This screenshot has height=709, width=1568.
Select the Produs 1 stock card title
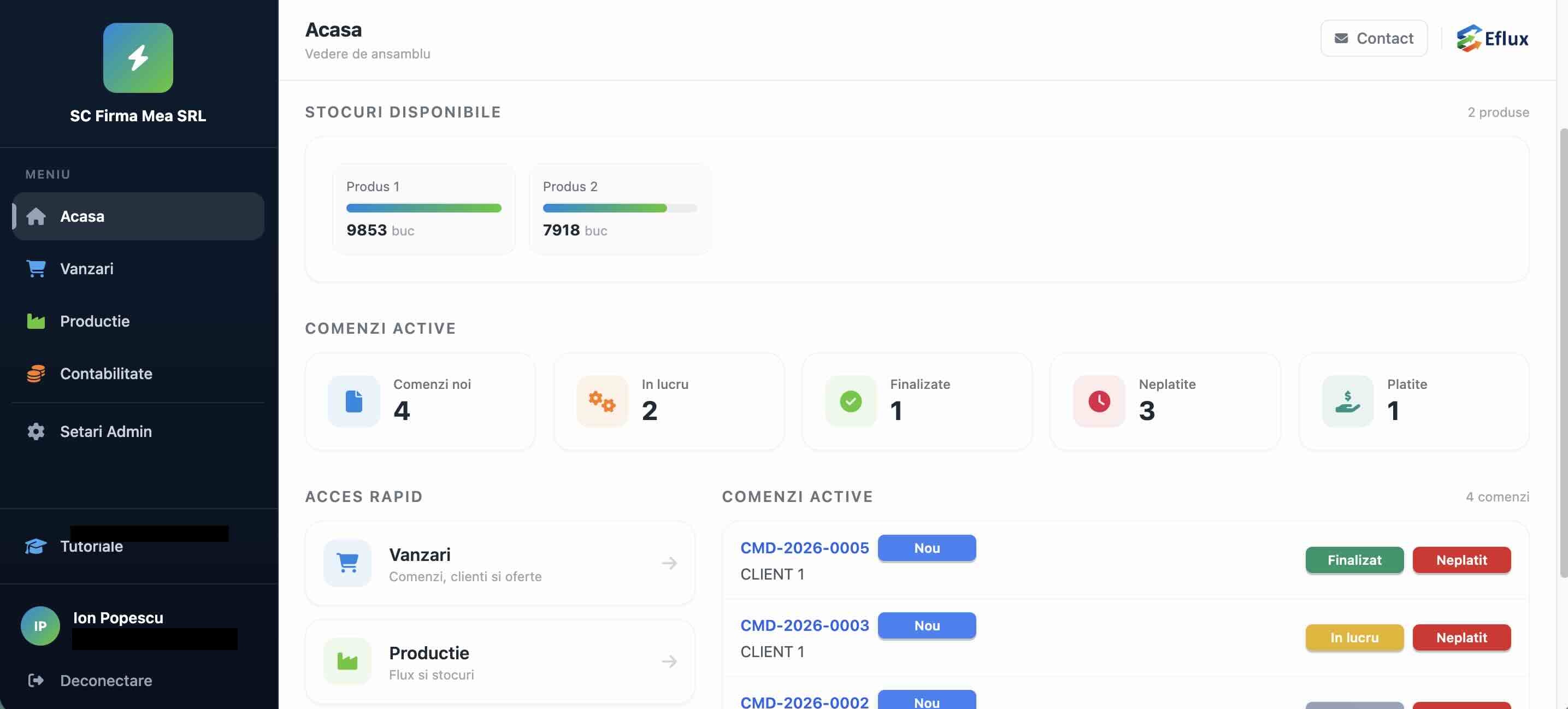pos(373,186)
